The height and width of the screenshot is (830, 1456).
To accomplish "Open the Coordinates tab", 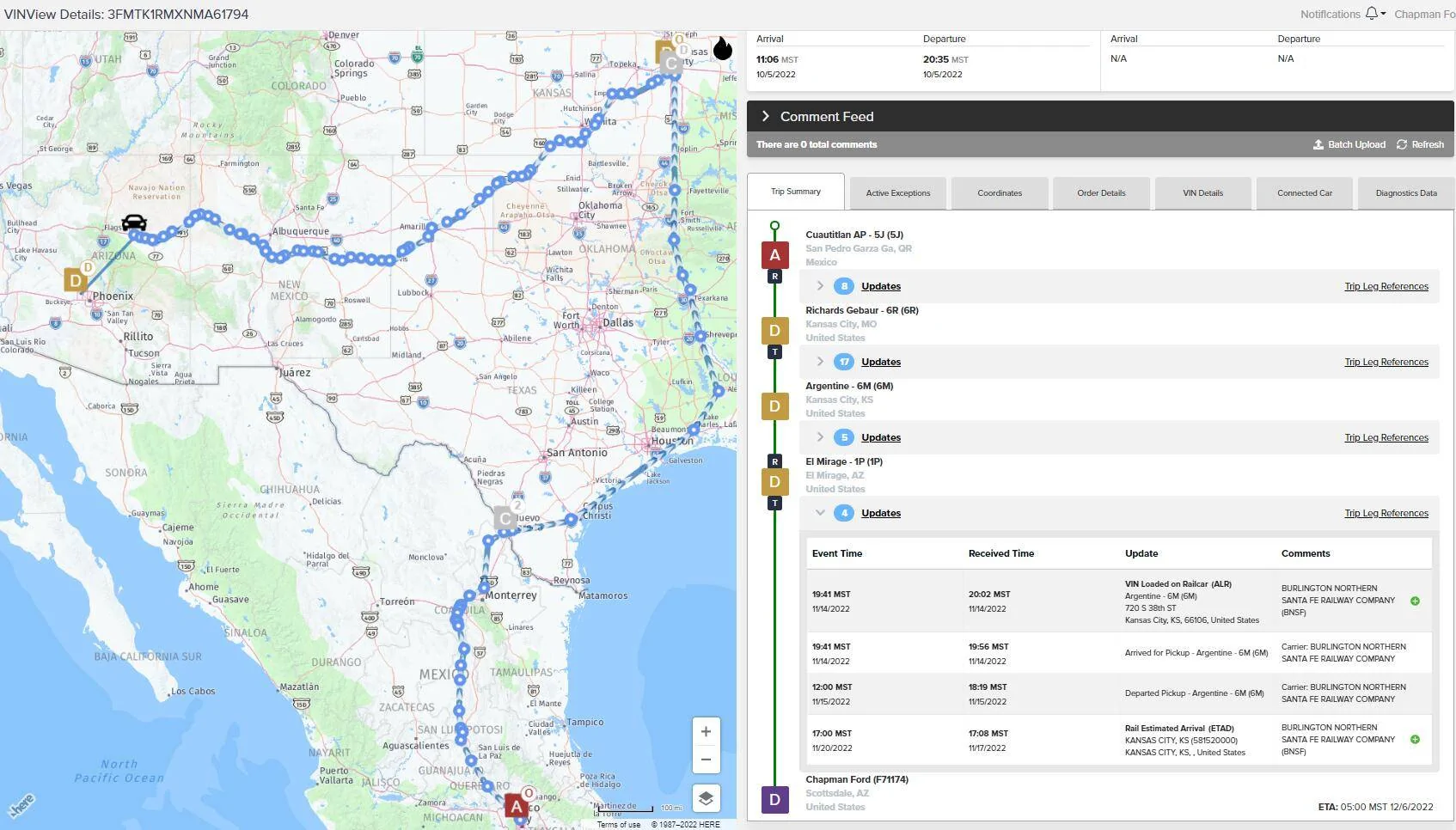I will pyautogui.click(x=1000, y=193).
